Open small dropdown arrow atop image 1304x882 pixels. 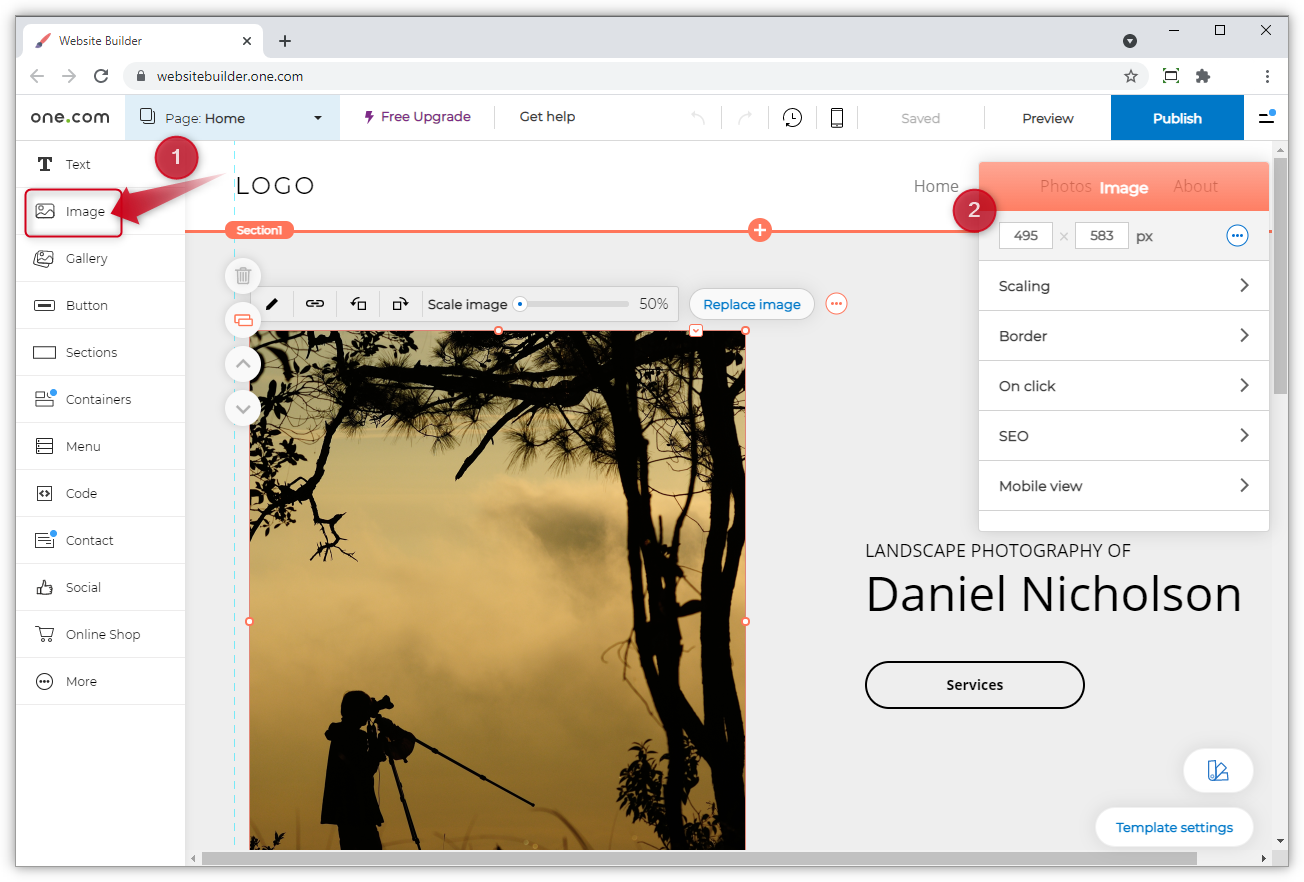696,330
